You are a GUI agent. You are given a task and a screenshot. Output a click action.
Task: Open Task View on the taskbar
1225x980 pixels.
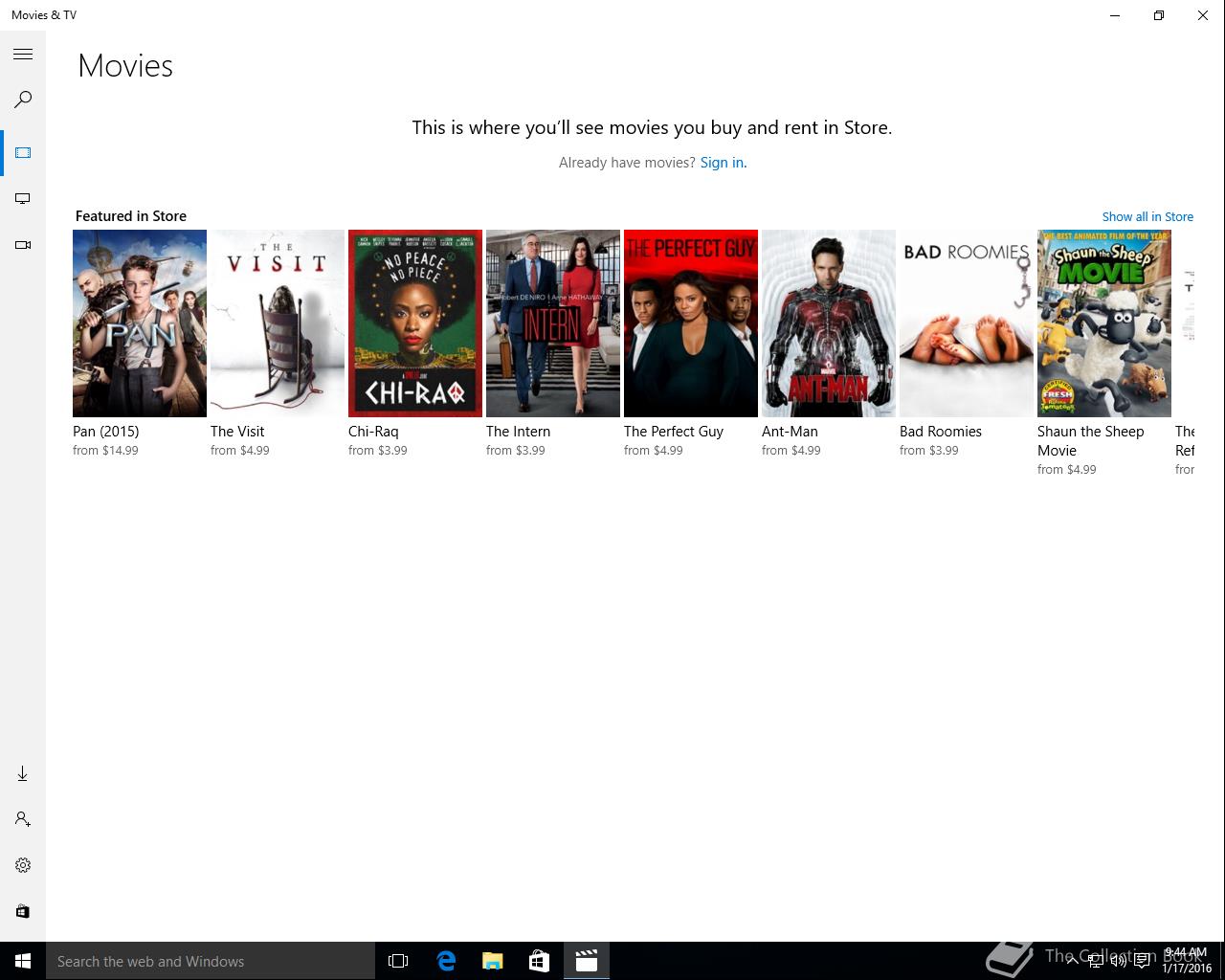(x=398, y=961)
